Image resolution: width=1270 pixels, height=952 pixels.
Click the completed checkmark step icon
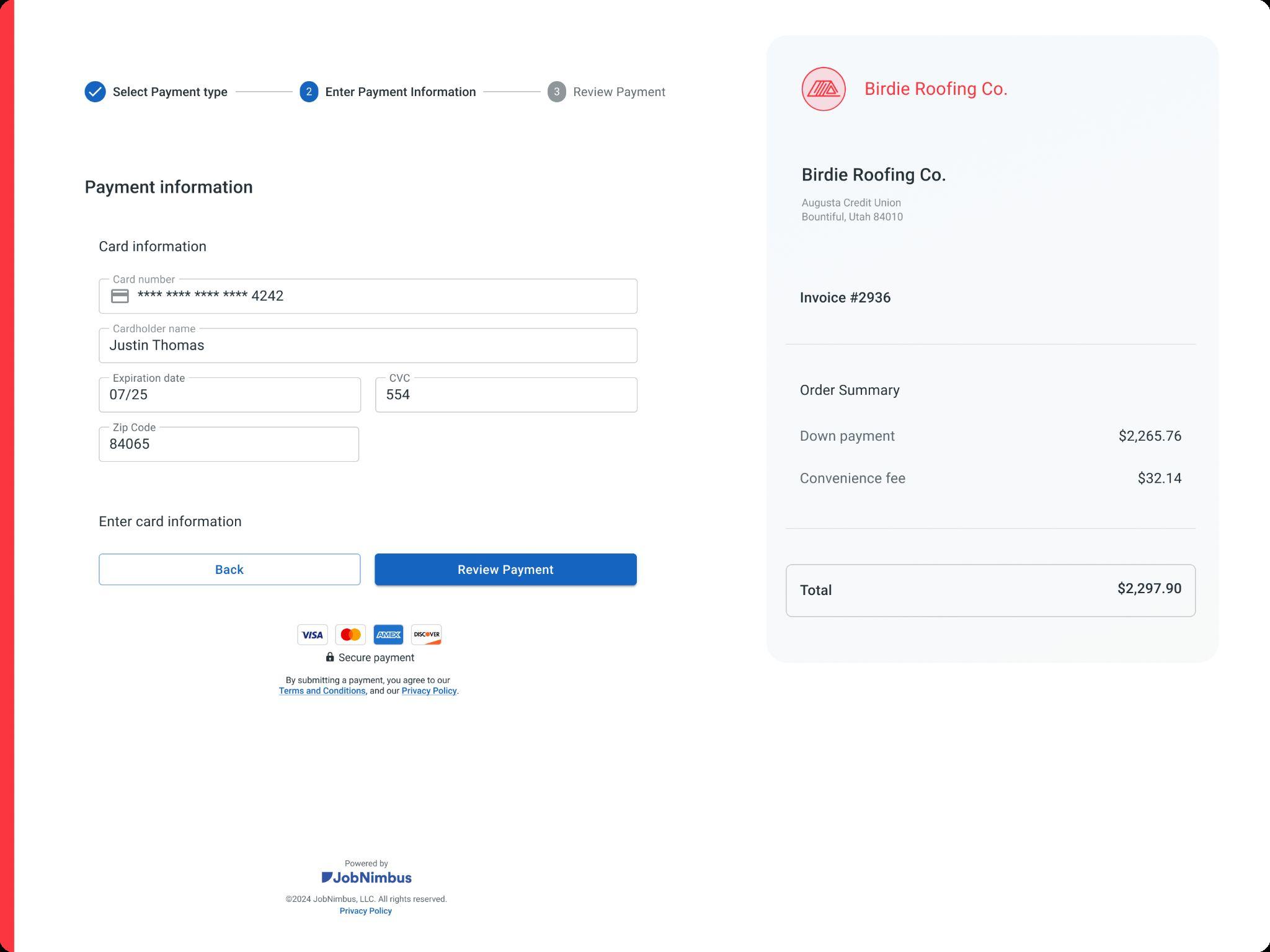95,92
